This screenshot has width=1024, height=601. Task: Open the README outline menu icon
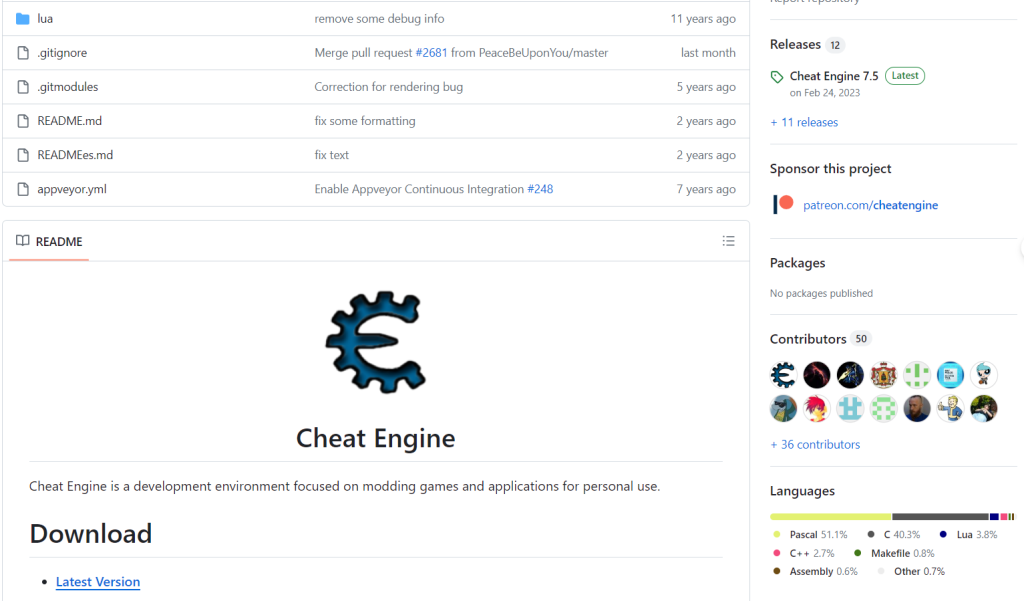point(728,241)
